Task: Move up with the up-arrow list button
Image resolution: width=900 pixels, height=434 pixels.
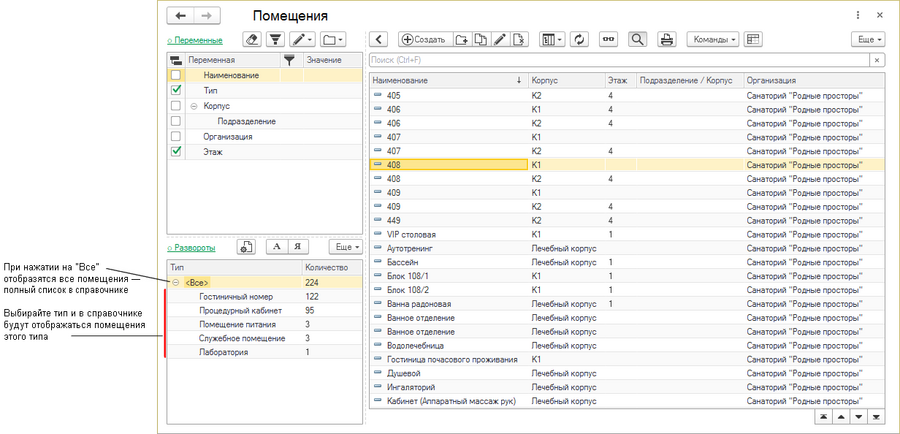Action: pos(841,417)
